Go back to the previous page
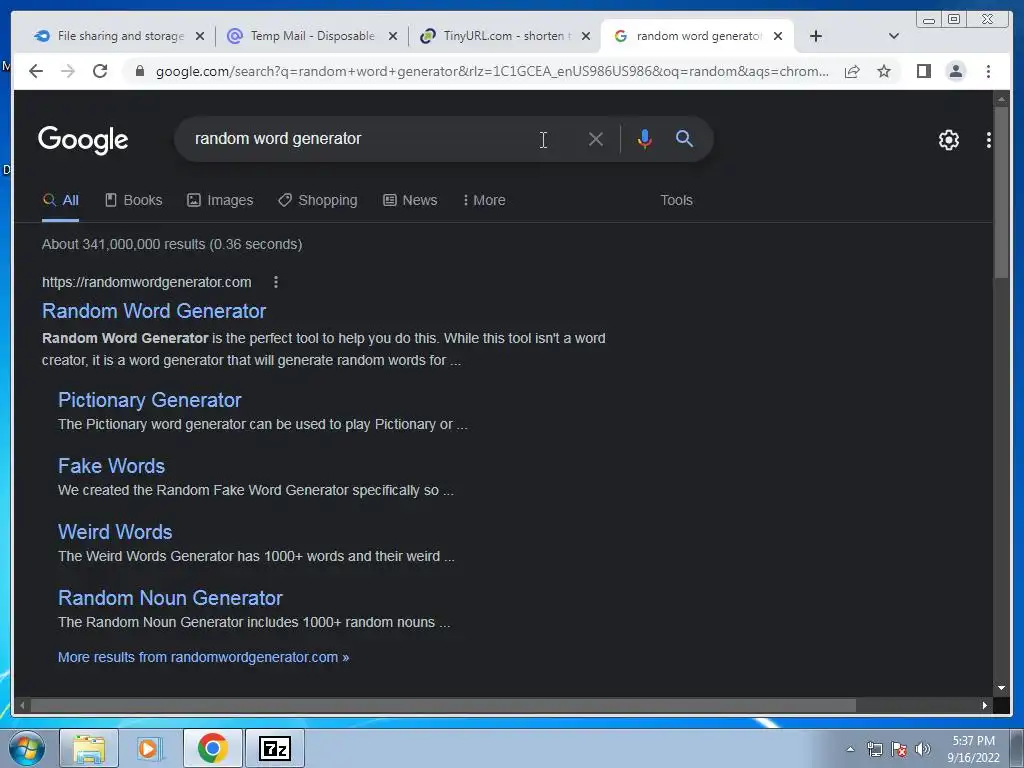This screenshot has width=1024, height=768. click(x=36, y=71)
